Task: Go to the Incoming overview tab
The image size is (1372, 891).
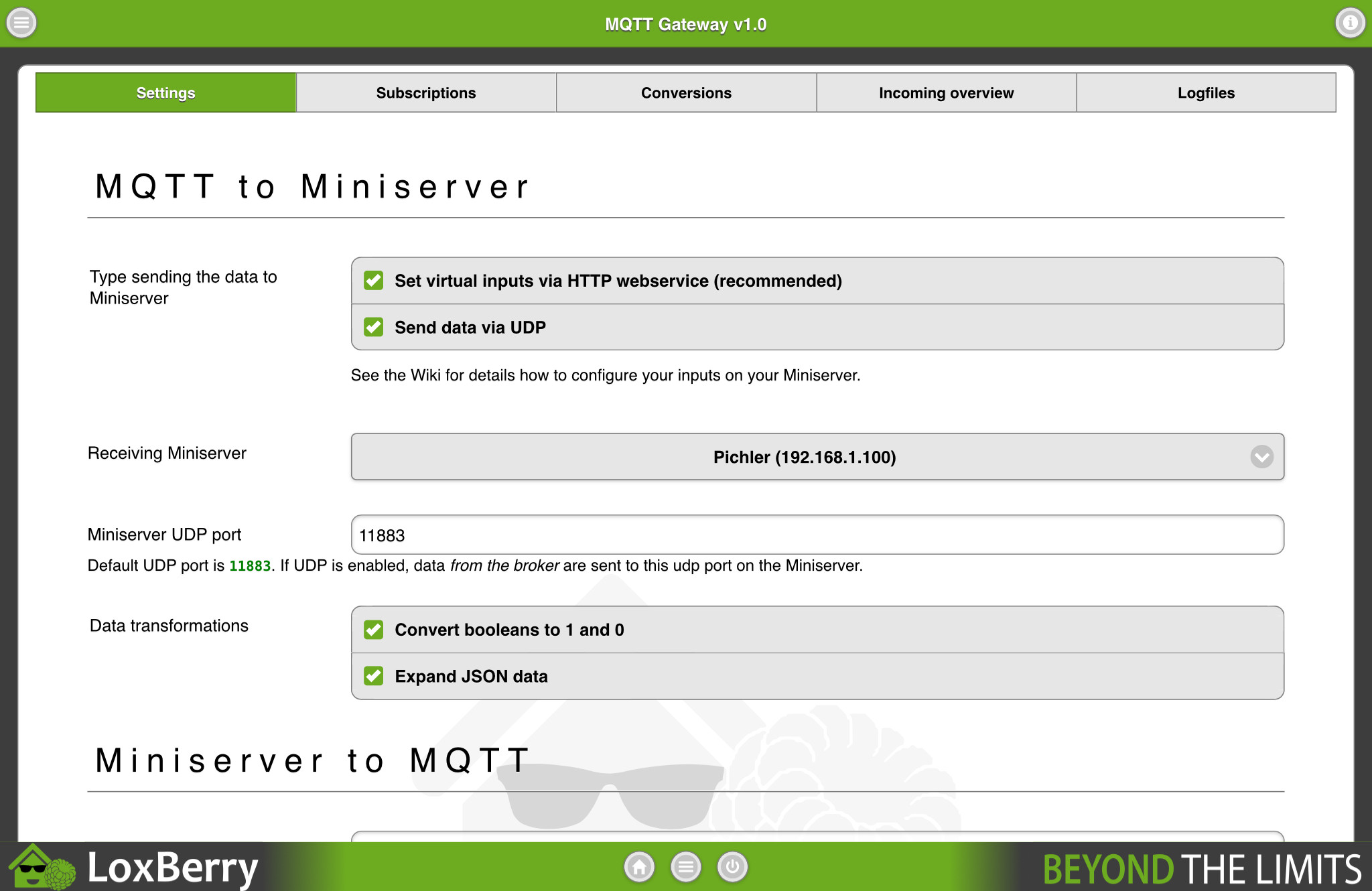Action: coord(946,93)
